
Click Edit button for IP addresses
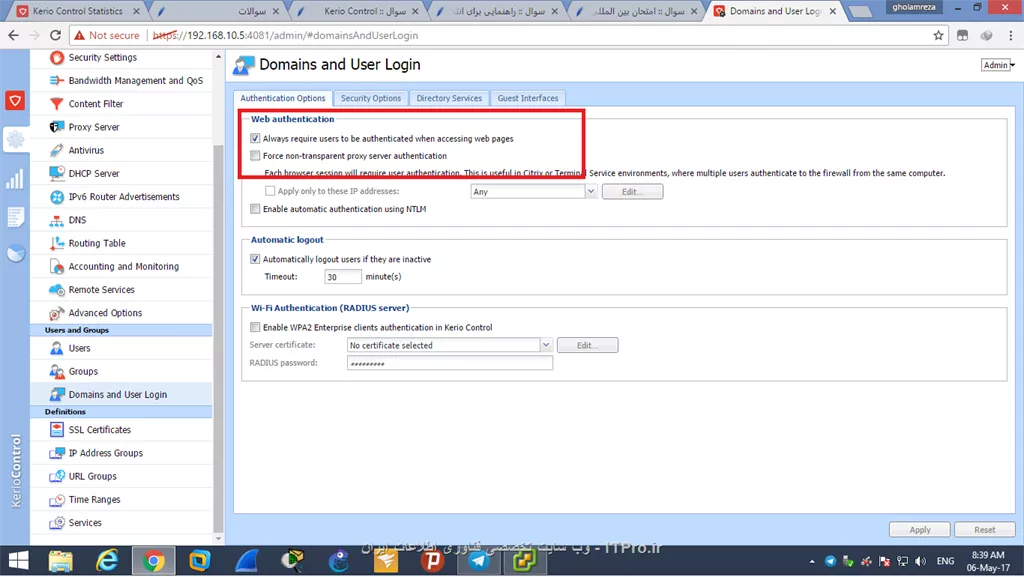click(632, 192)
